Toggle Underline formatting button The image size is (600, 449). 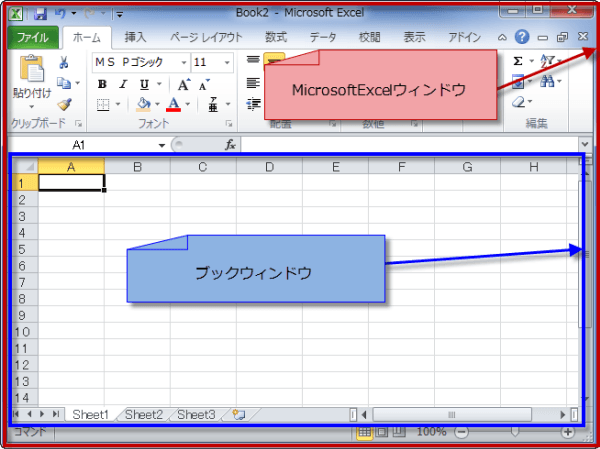144,84
